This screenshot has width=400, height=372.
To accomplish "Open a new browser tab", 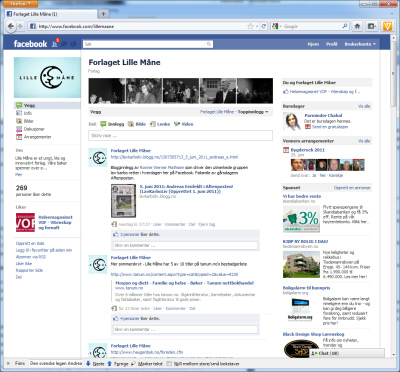I will 103,14.
